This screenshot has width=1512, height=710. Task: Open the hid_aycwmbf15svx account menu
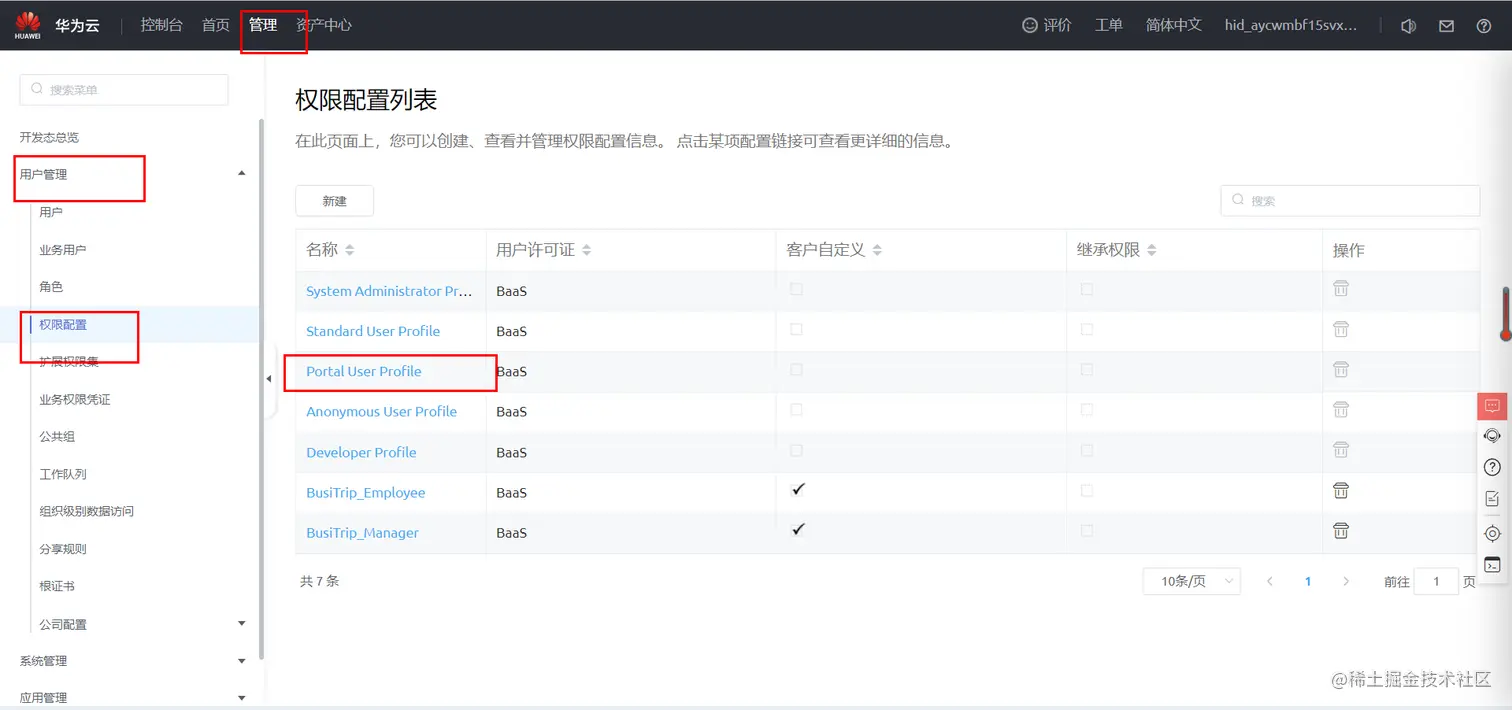click(1291, 25)
